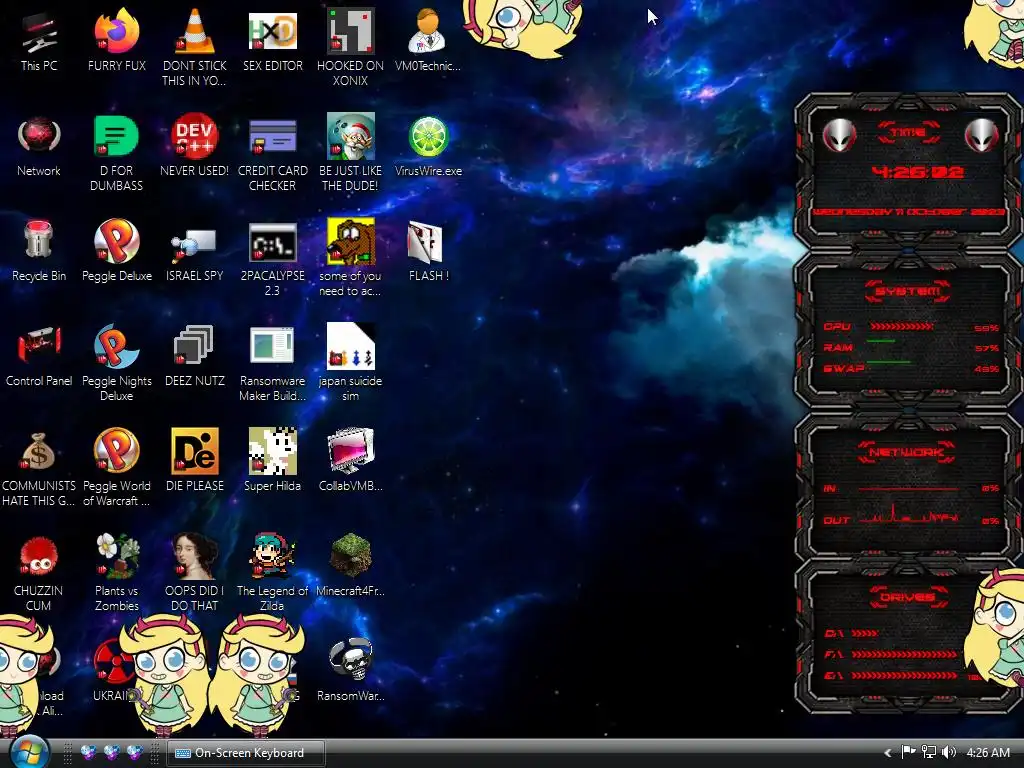
Task: Click the DRIVES header on the widget
Action: (908, 597)
